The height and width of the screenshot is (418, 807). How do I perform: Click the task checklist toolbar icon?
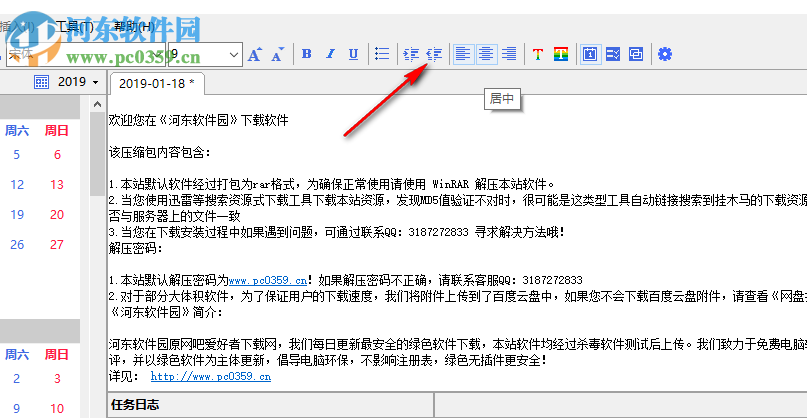click(613, 54)
